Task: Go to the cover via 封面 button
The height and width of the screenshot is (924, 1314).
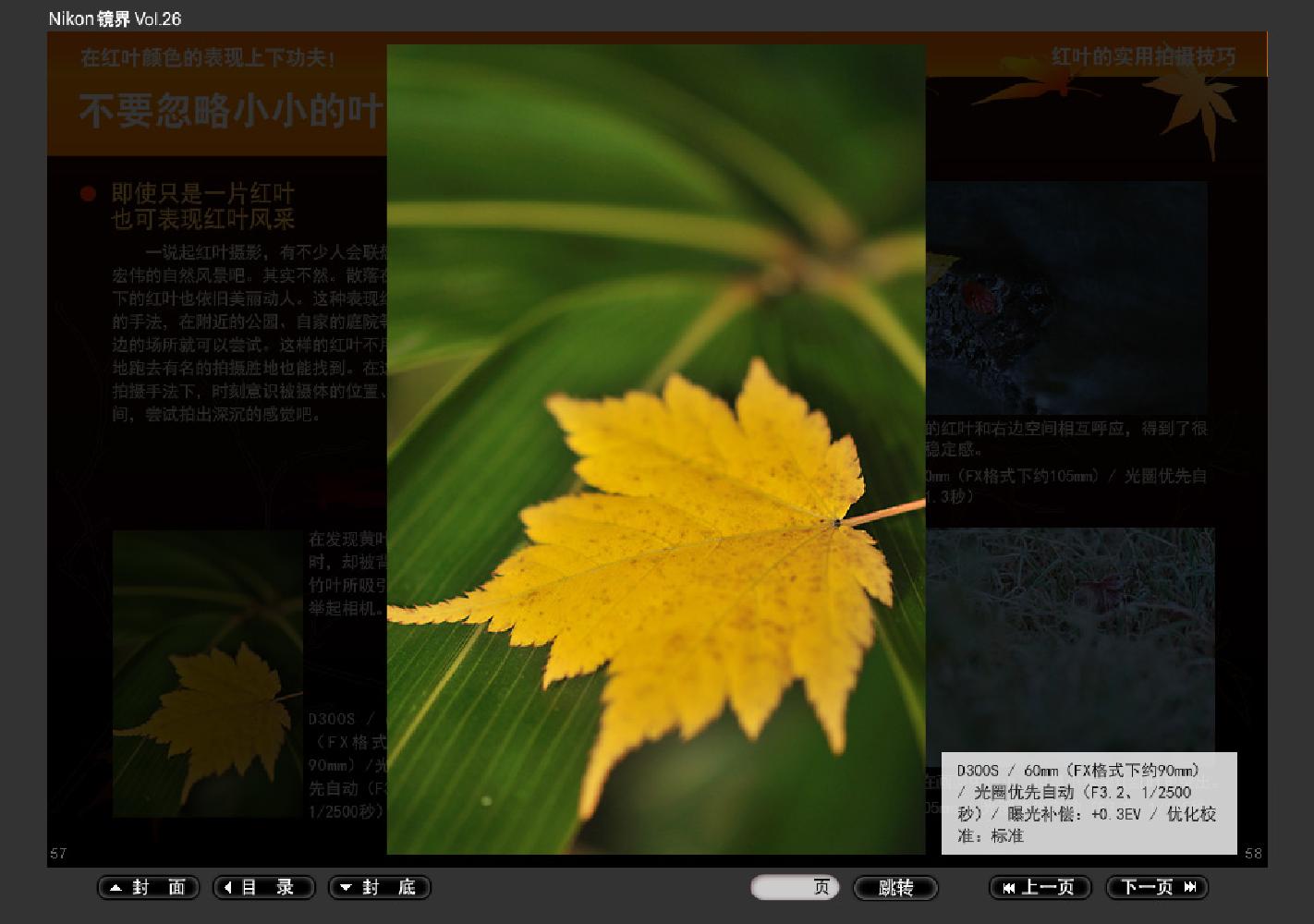Action: pos(148,888)
